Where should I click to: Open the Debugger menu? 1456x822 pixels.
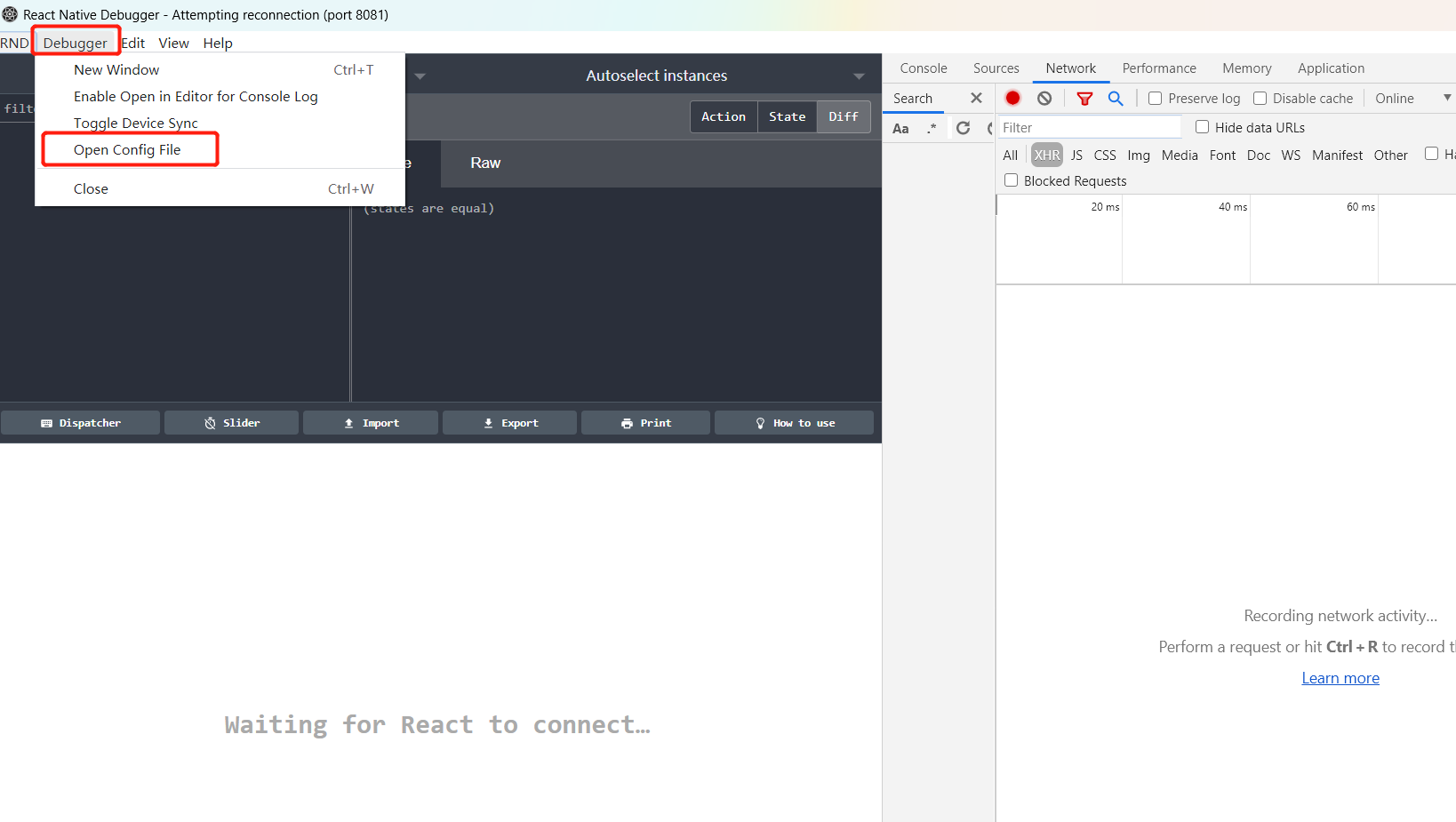(x=76, y=43)
